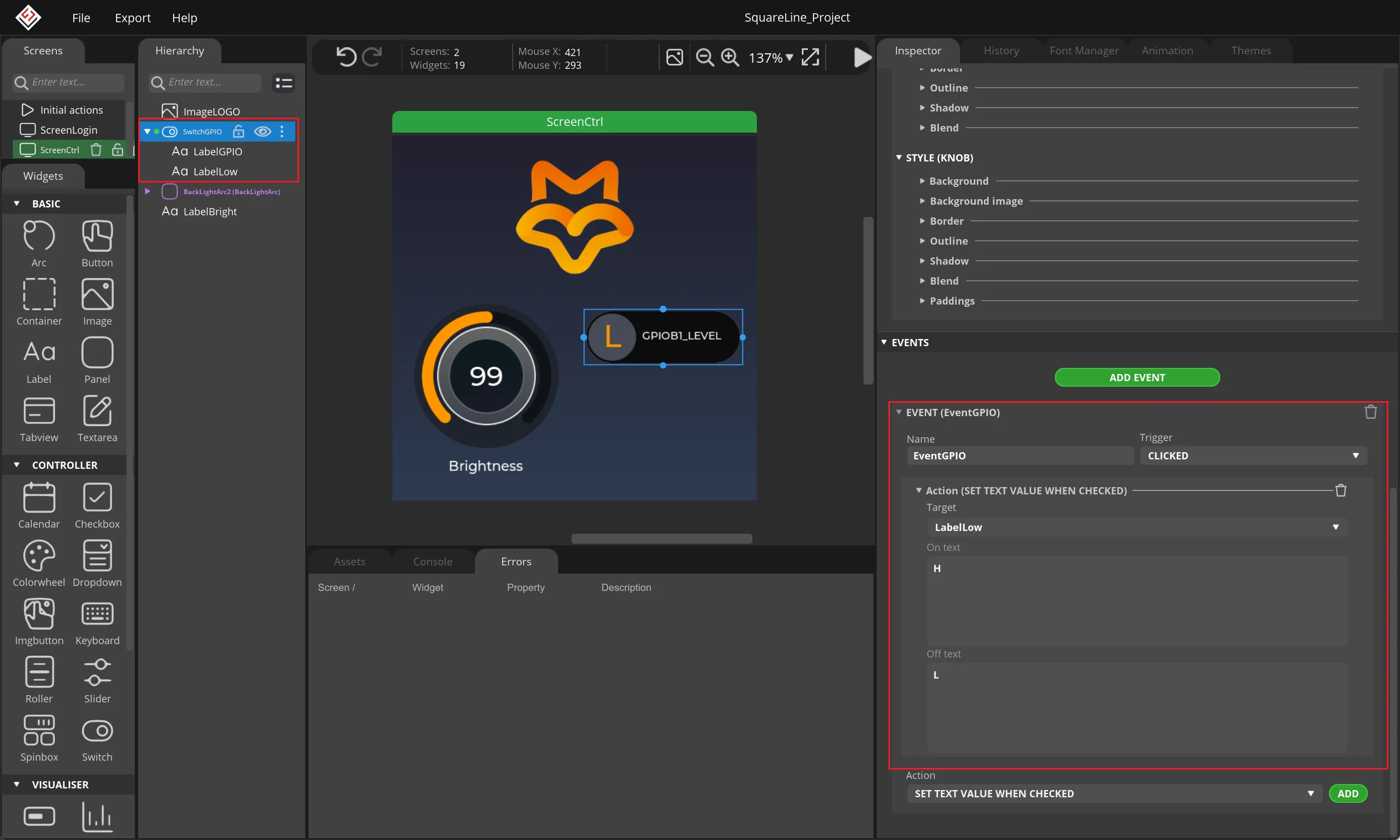Screen dimensions: 1400x840
Task: Open the Target LabelLow dropdown
Action: (x=1137, y=527)
